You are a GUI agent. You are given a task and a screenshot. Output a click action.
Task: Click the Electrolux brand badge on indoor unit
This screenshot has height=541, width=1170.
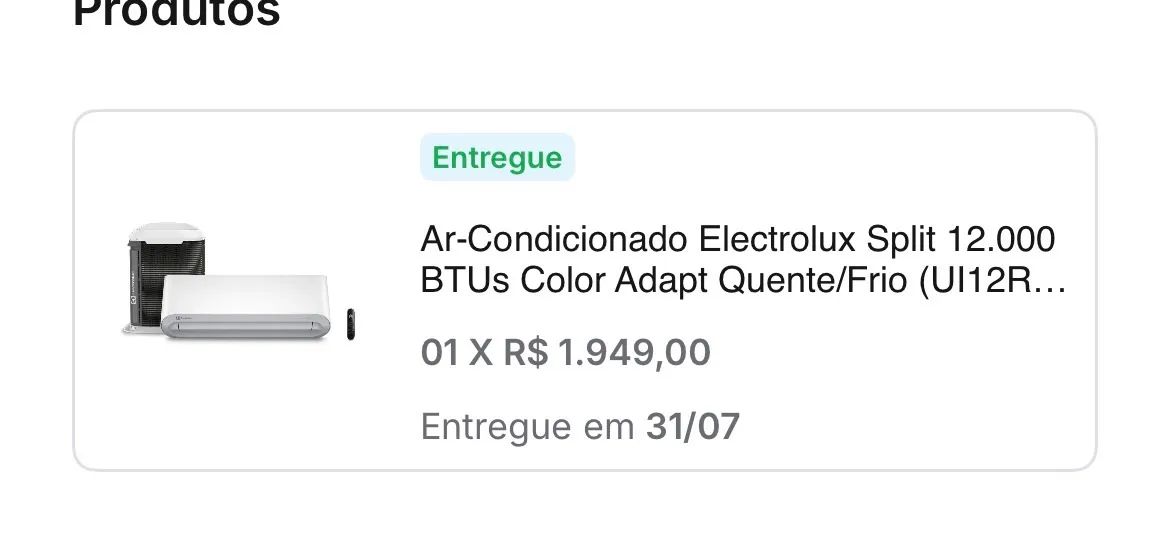pos(183,319)
